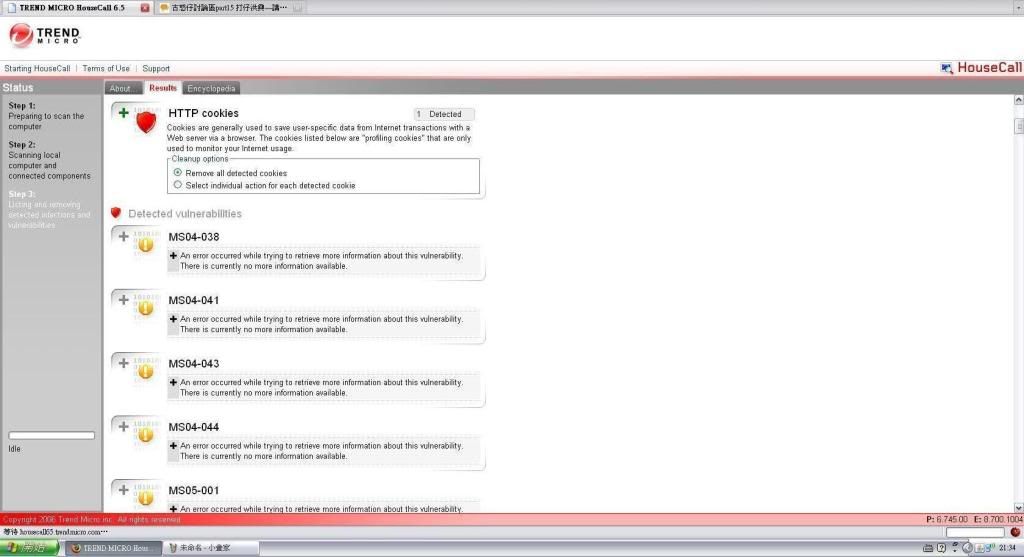Click the yellow warning icon for MS04-043
This screenshot has height=557, width=1024.
tap(145, 371)
